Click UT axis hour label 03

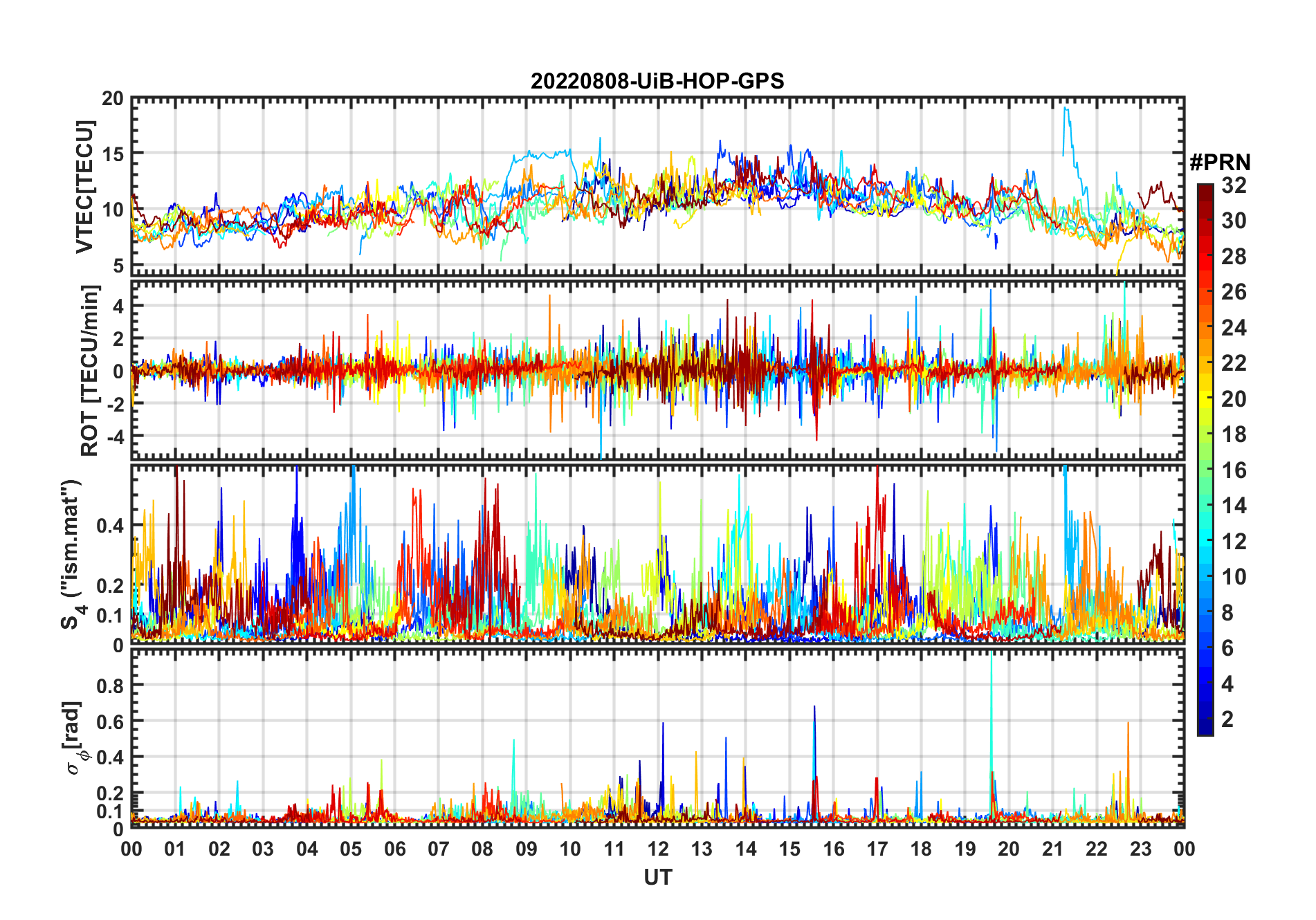(x=263, y=849)
